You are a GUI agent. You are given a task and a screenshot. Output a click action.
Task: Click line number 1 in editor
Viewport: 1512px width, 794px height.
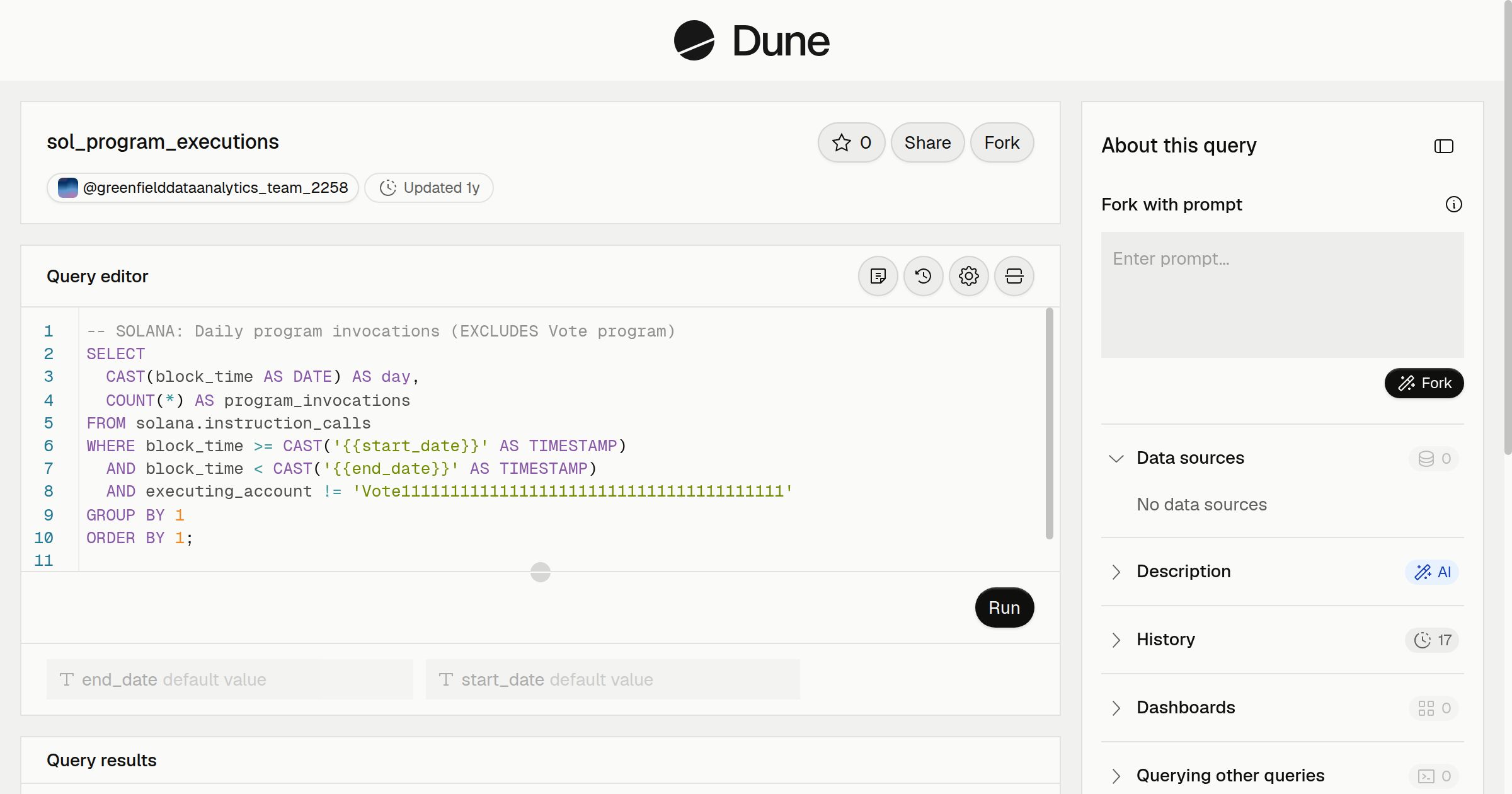[x=49, y=331]
